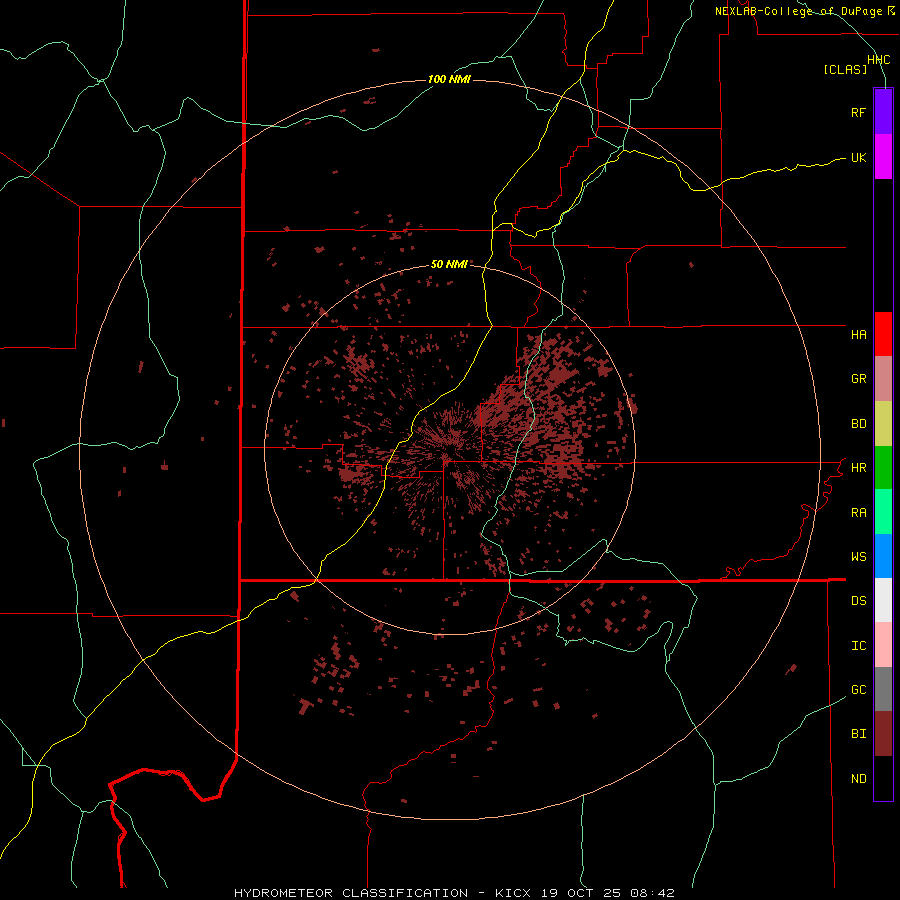Click the [CLAS] legend heading
Screen dimensions: 900x900
pos(845,69)
